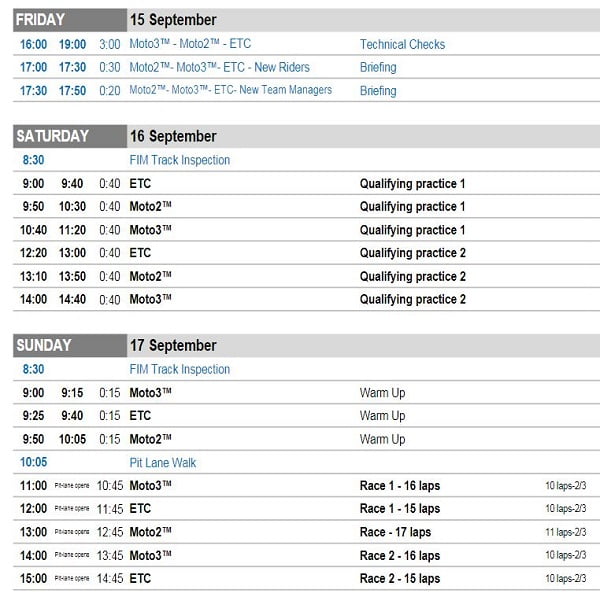This screenshot has height=597, width=600.
Task: Click Sunday's FIM Track Inspection entry
Action: point(179,369)
